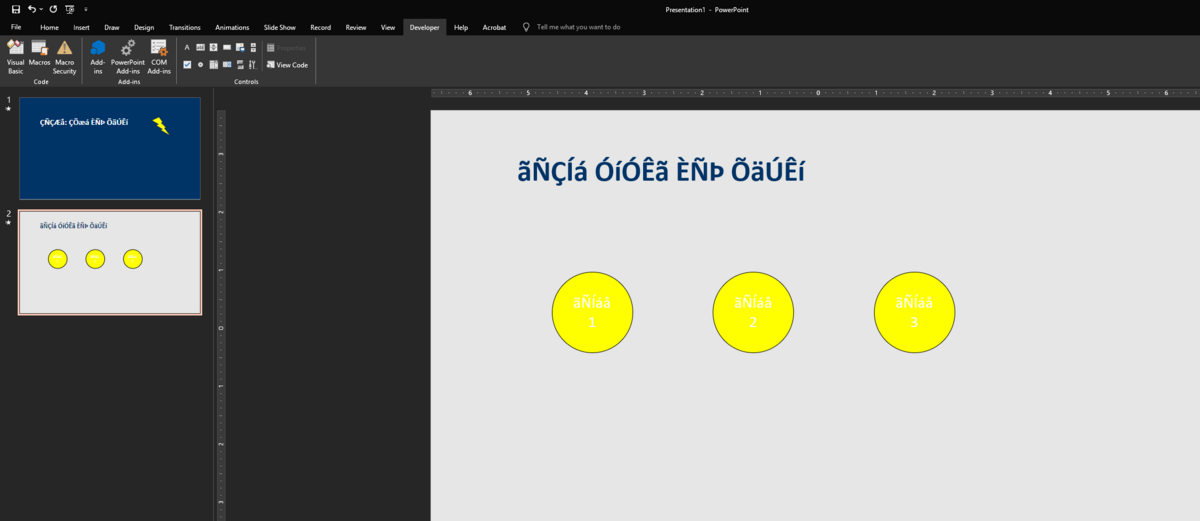This screenshot has width=1200, height=521.
Task: Switch to the Transitions tab
Action: 184,27
